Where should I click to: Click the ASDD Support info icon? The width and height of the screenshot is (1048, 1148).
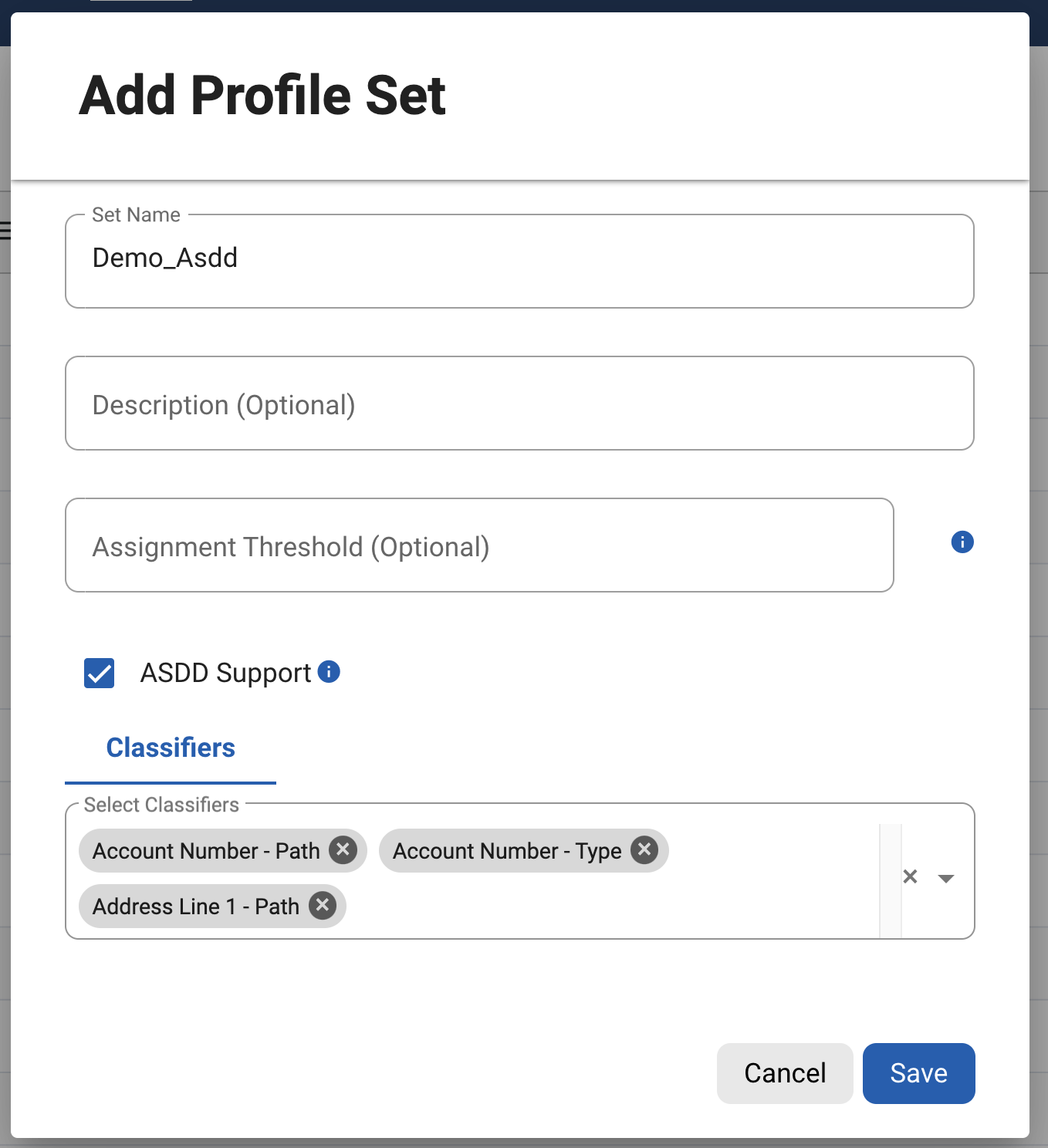pos(329,672)
